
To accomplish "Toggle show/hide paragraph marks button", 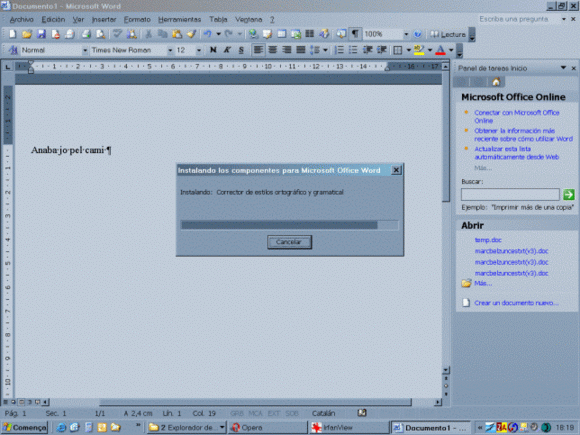I will 355,34.
